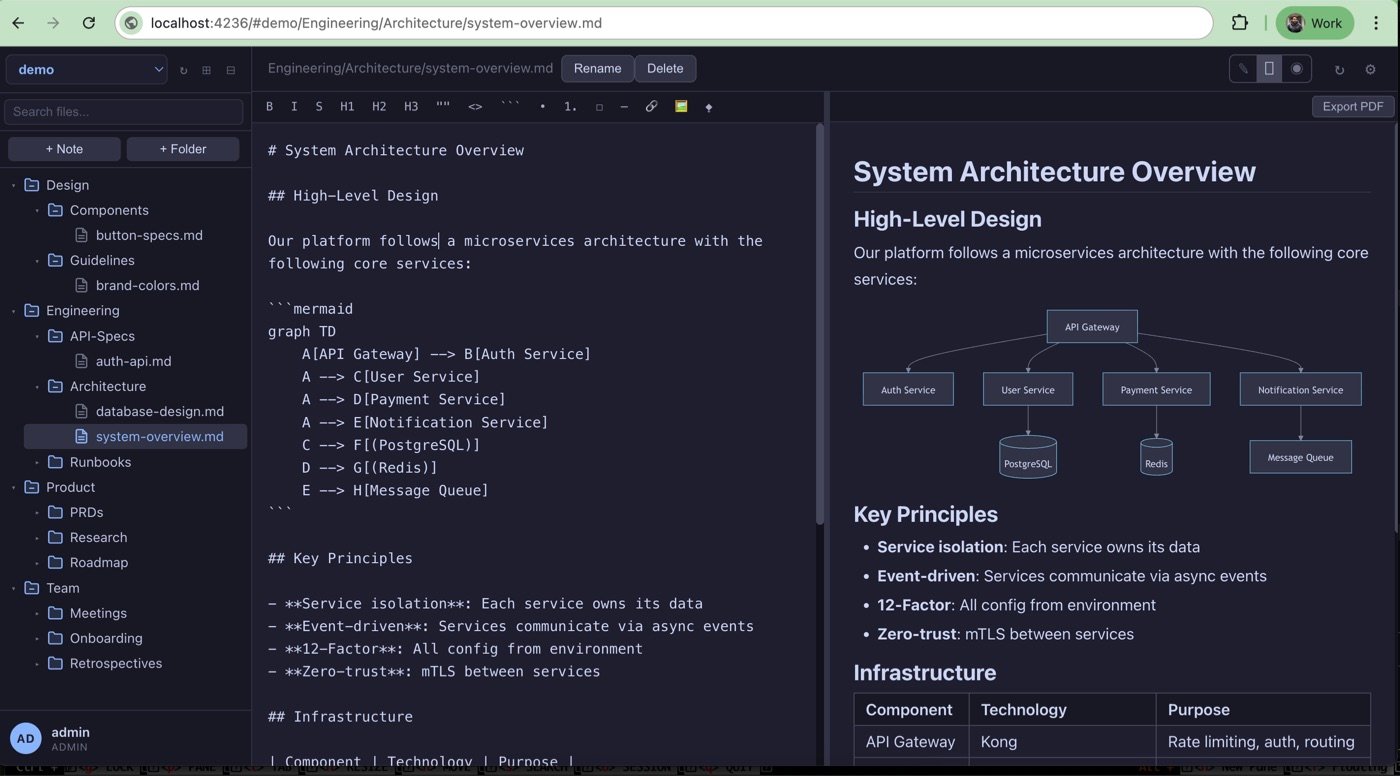Image resolution: width=1400 pixels, height=776 pixels.
Task: Click the Research folder in Product
Action: click(x=98, y=537)
